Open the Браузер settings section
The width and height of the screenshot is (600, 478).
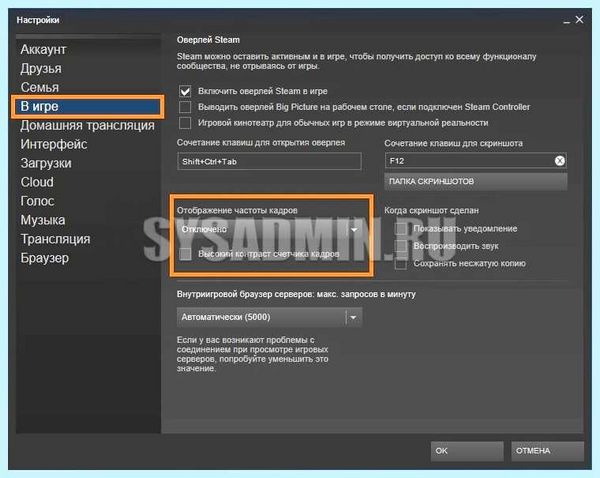click(45, 258)
